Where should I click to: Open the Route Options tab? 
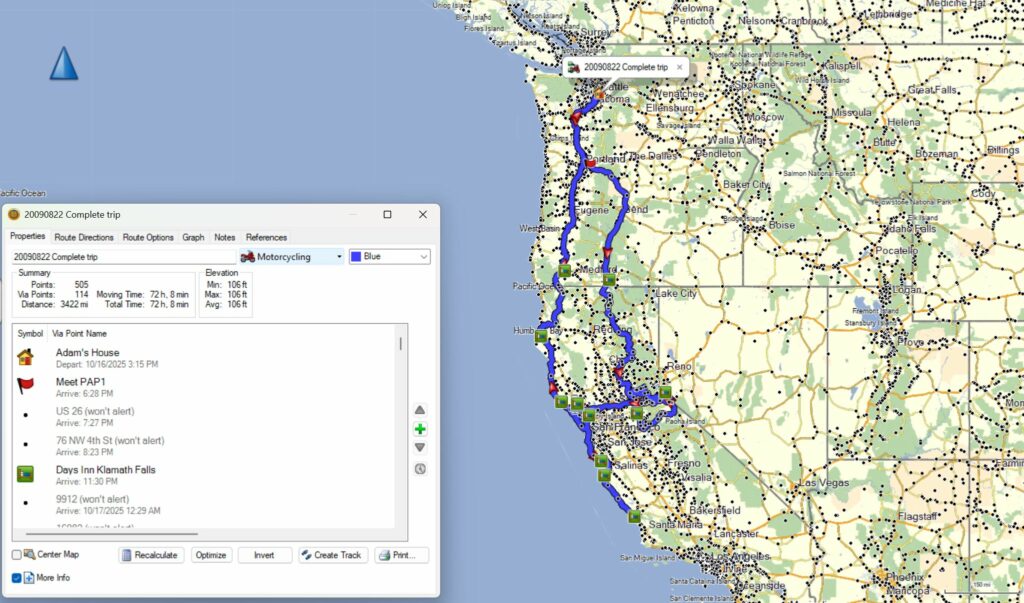[x=148, y=237]
